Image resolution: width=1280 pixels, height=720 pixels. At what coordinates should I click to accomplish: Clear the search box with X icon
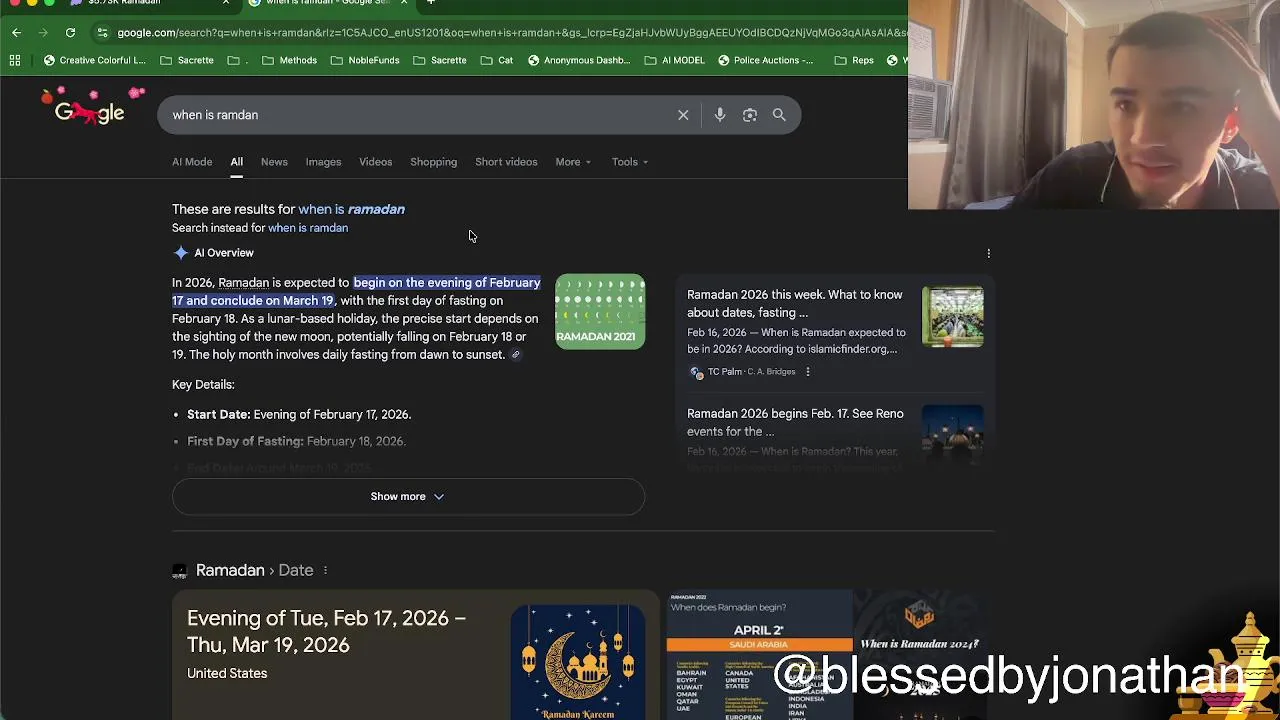click(683, 115)
